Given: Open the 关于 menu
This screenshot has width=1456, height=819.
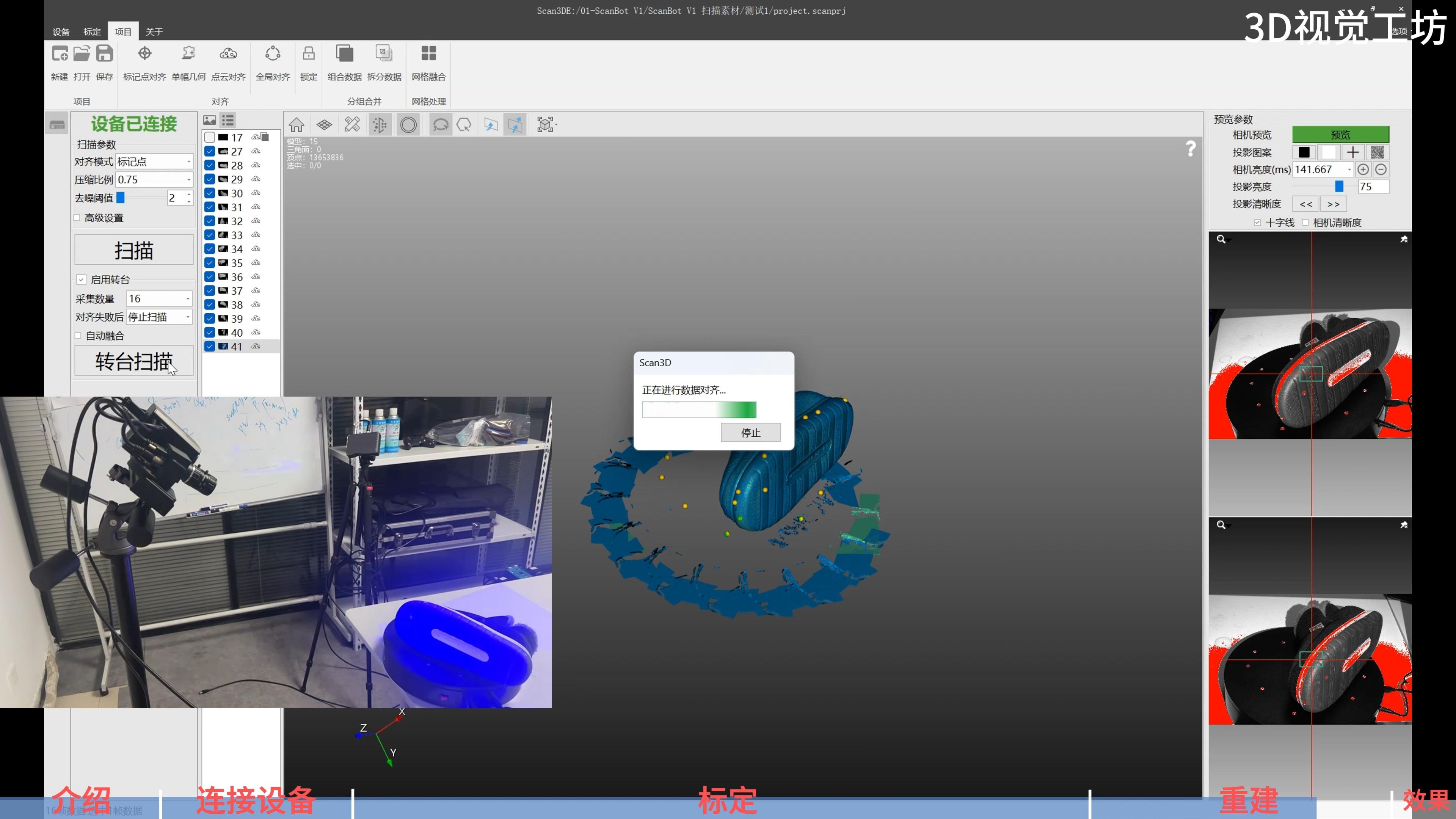Looking at the screenshot, I should click(x=154, y=31).
